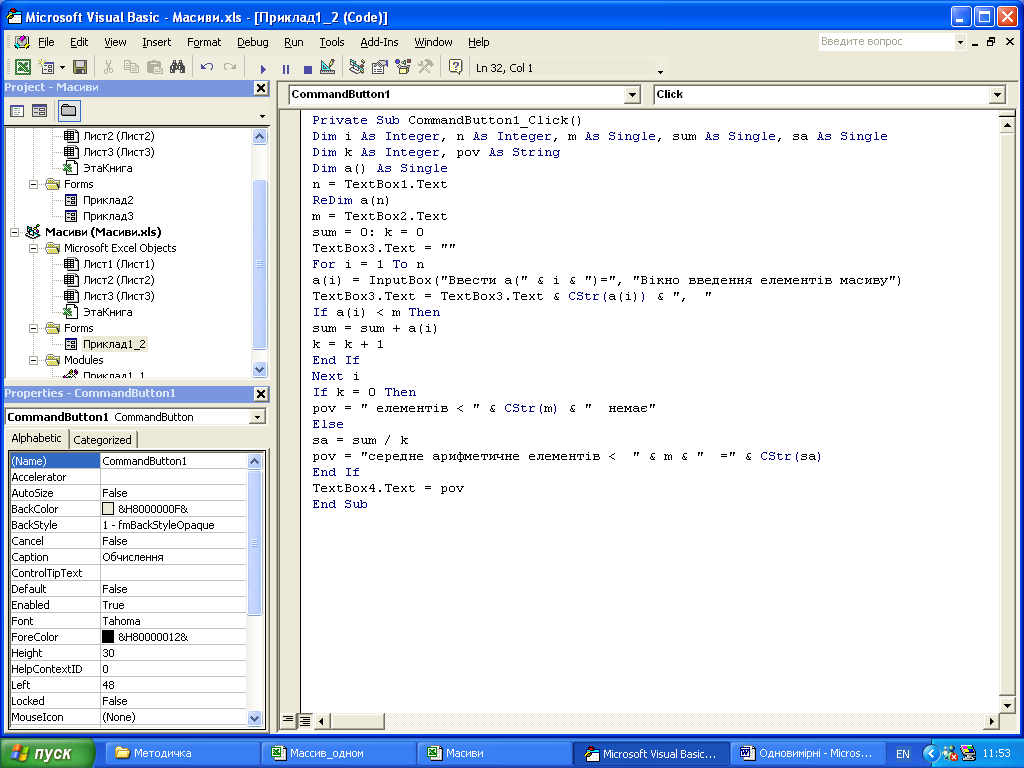This screenshot has height=768, width=1024.
Task: Click Properties list scroll down arrow
Action: coord(255,718)
